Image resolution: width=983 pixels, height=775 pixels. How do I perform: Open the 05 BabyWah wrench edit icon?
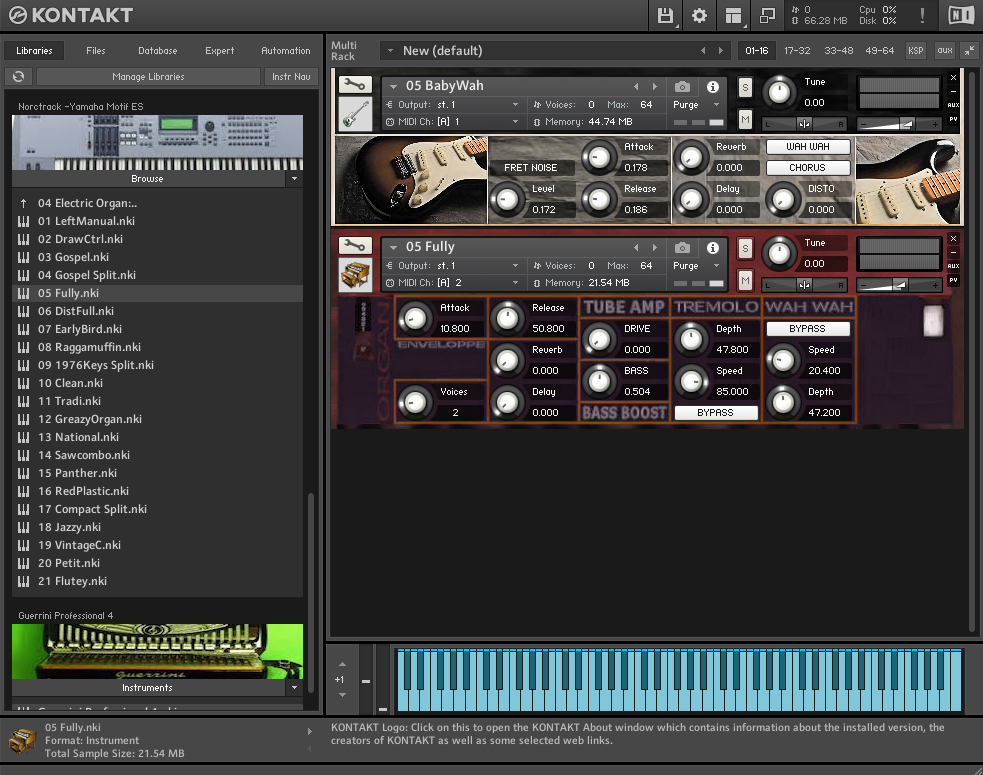tap(355, 85)
